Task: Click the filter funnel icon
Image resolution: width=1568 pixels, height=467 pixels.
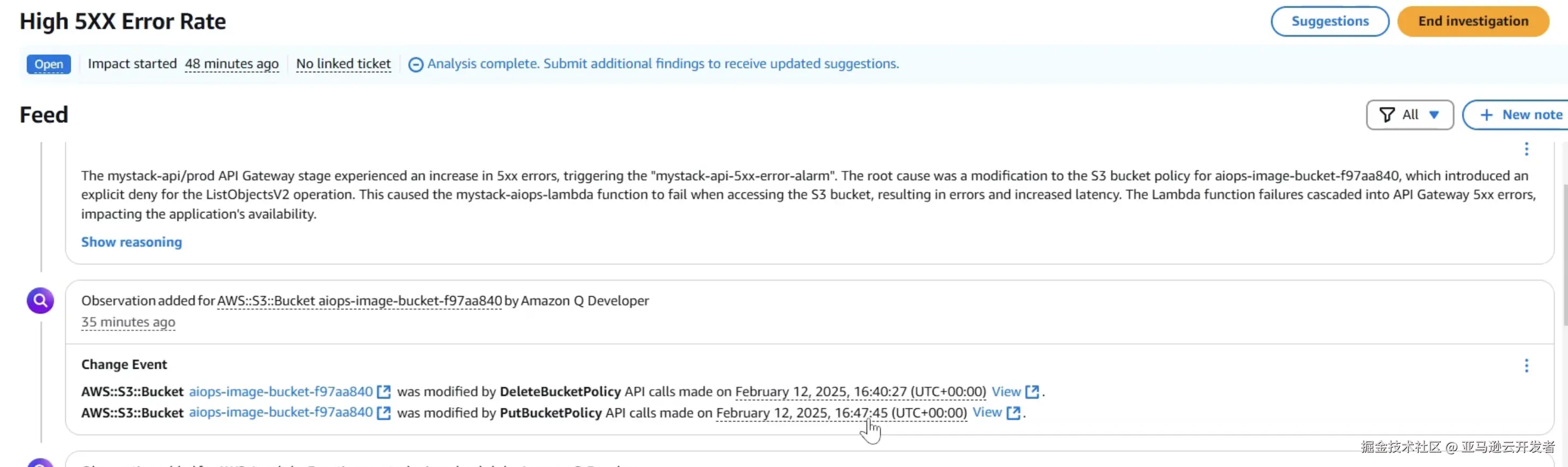Action: [1387, 115]
